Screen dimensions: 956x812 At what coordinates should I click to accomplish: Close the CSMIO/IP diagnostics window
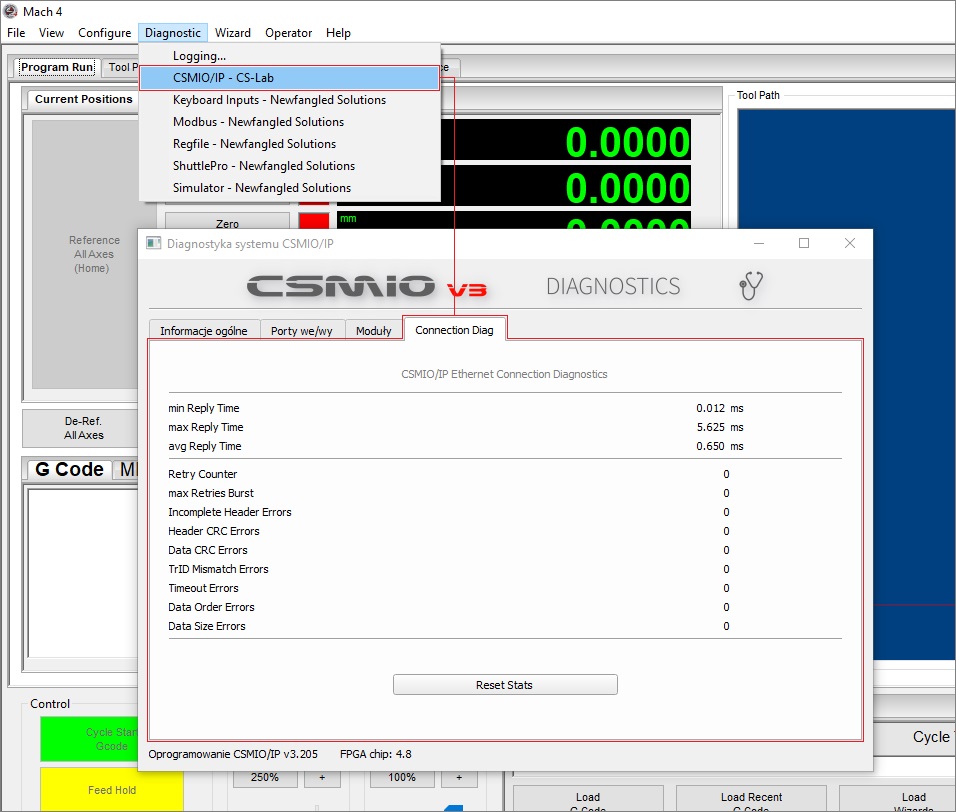[x=849, y=243]
